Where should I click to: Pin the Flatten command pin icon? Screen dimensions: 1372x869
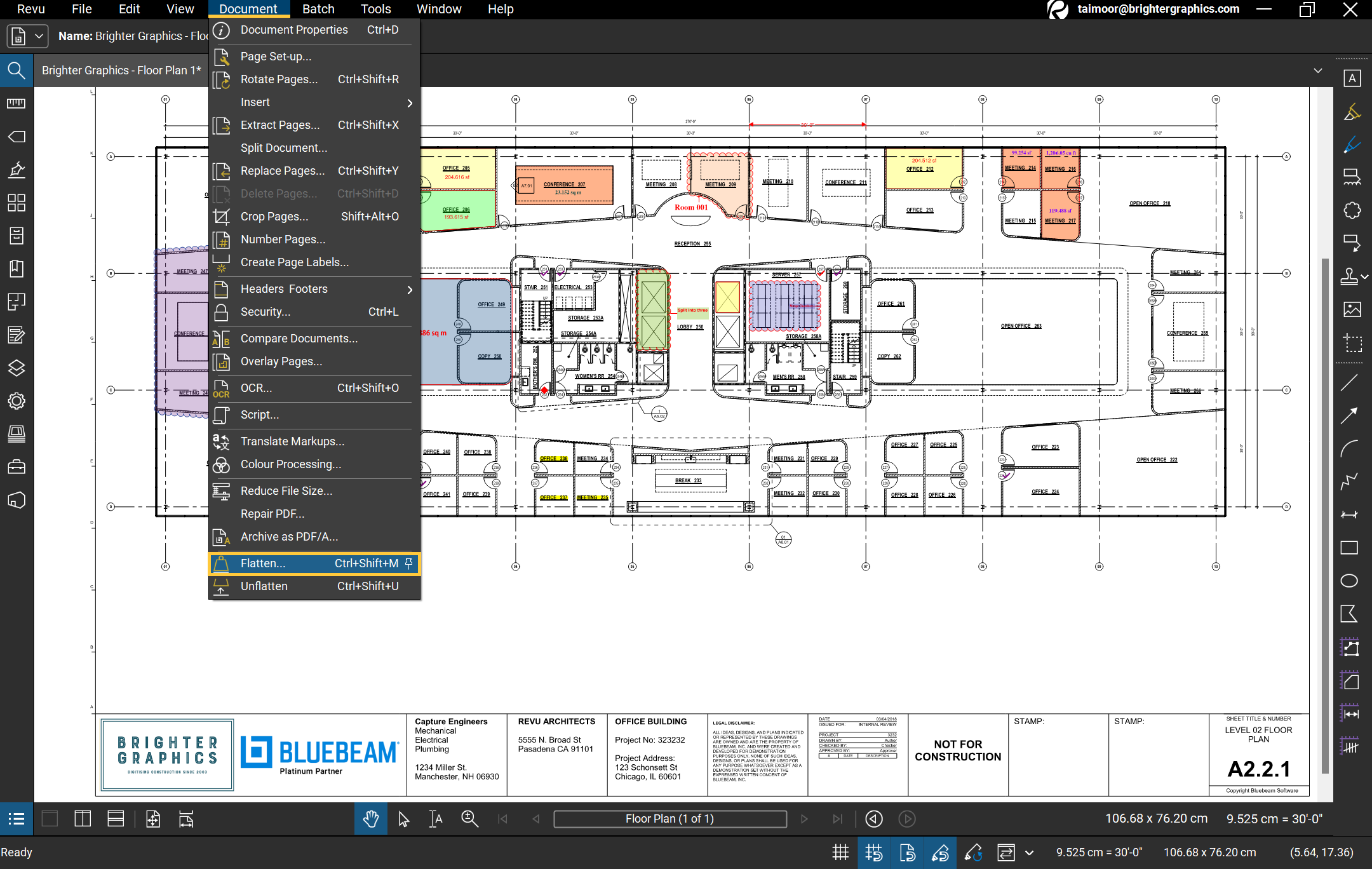(x=408, y=563)
